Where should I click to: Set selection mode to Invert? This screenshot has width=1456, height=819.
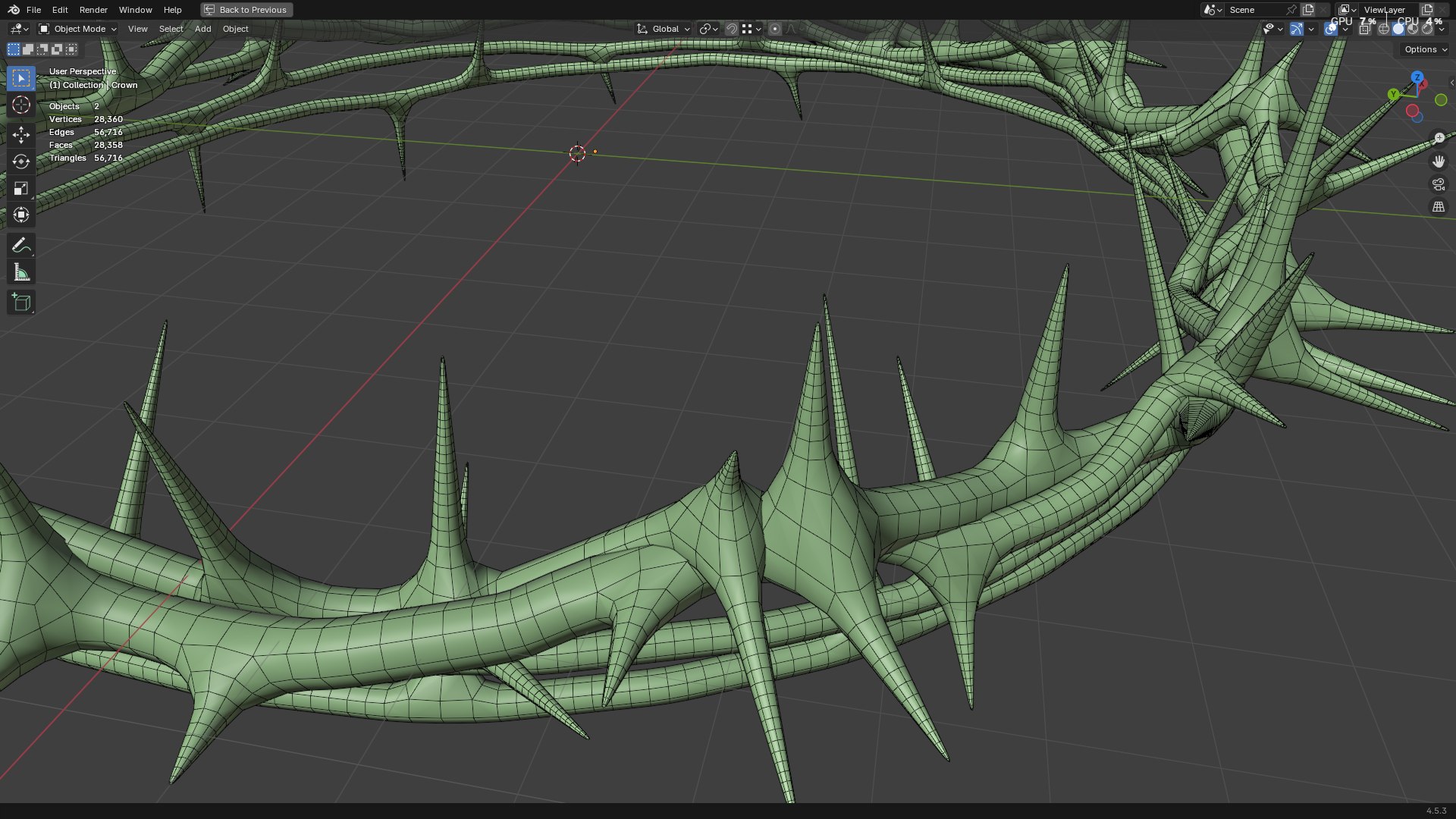57,49
